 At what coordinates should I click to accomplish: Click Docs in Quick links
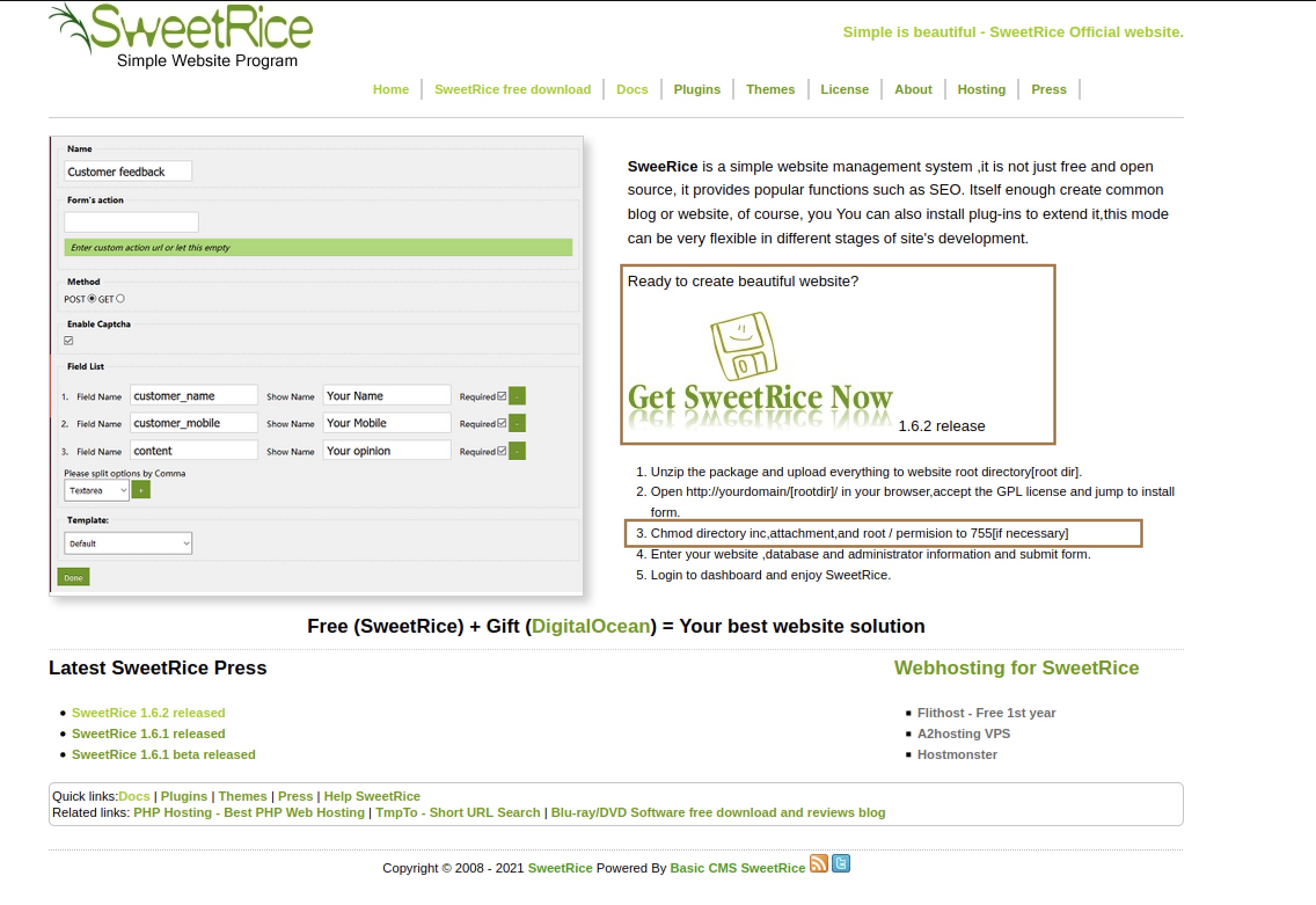click(x=134, y=796)
